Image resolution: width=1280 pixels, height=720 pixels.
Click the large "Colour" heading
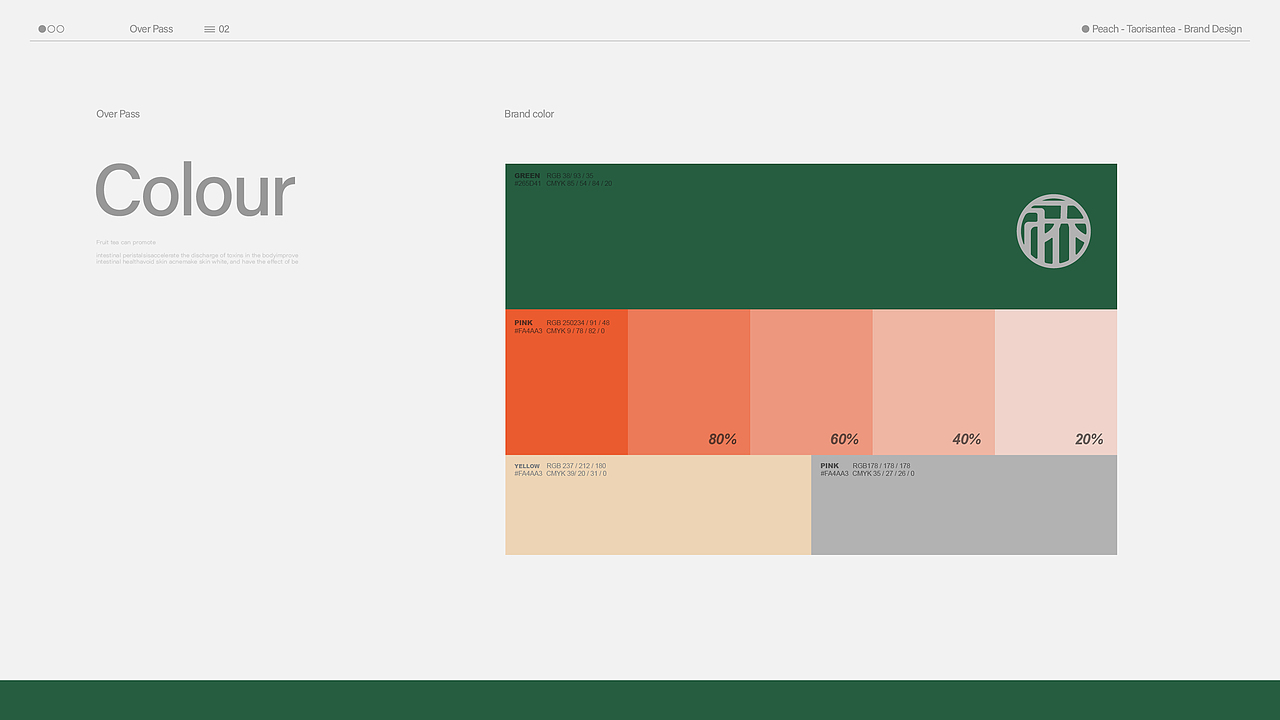point(195,190)
